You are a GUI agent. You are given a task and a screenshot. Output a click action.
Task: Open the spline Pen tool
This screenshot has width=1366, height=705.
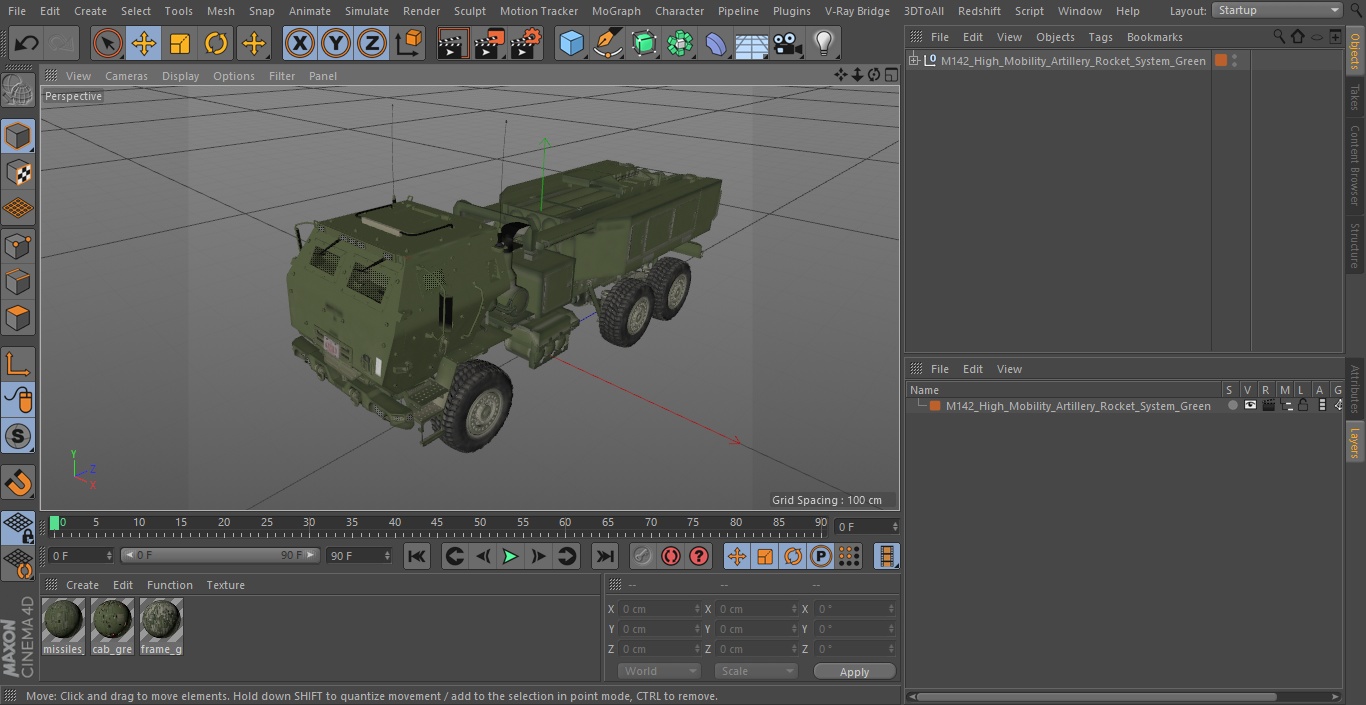pyautogui.click(x=607, y=43)
